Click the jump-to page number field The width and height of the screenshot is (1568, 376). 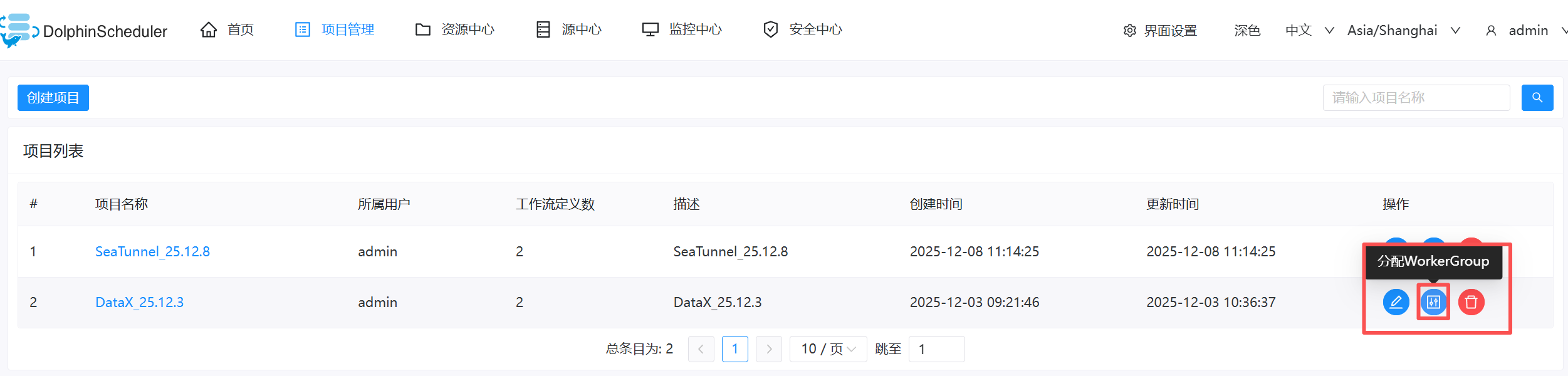[x=936, y=349]
